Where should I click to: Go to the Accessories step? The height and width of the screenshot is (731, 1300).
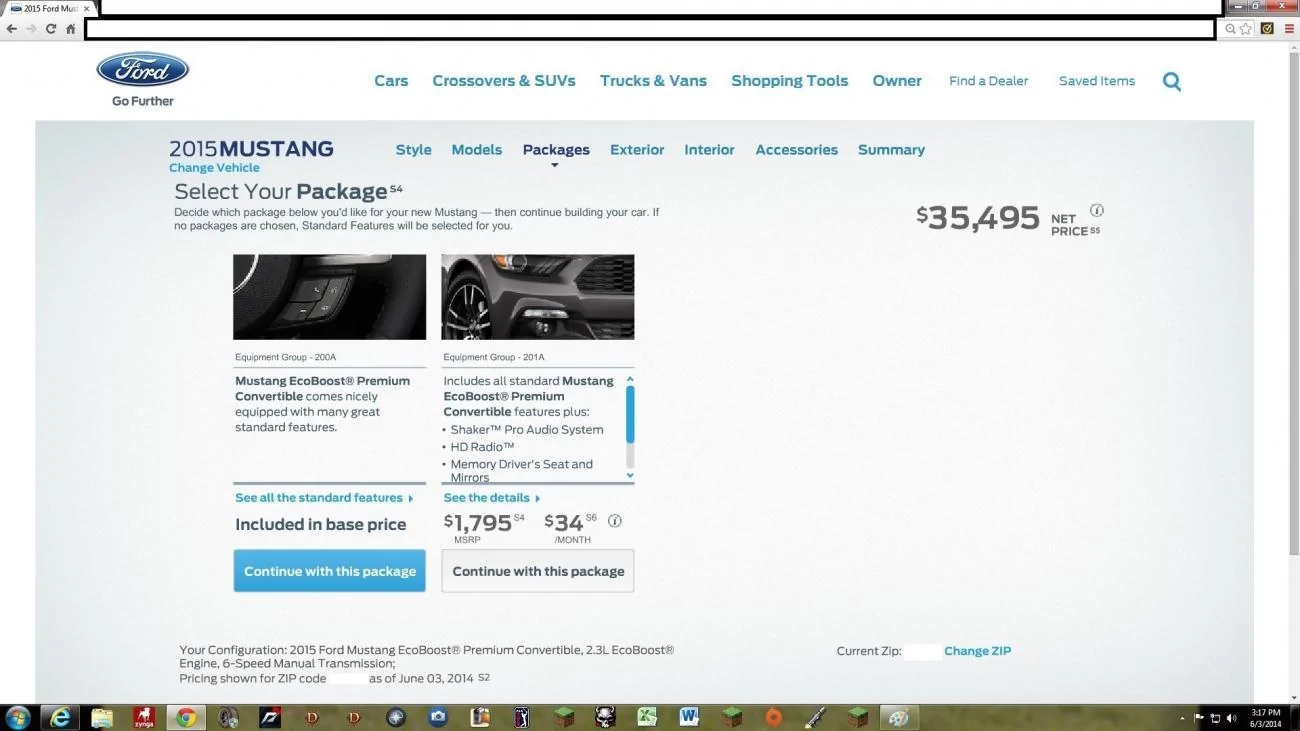(796, 150)
